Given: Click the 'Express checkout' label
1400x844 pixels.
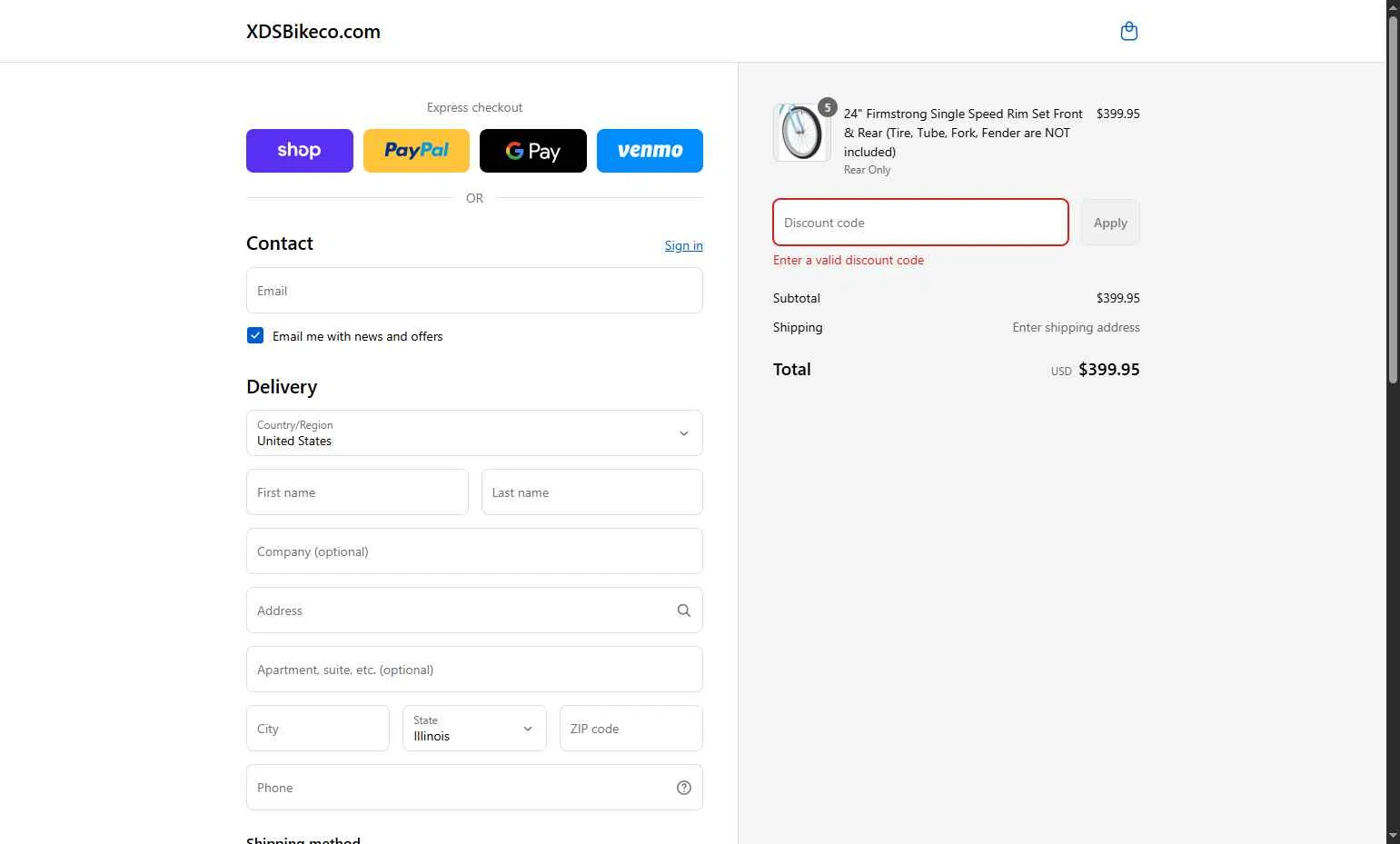Looking at the screenshot, I should point(474,107).
